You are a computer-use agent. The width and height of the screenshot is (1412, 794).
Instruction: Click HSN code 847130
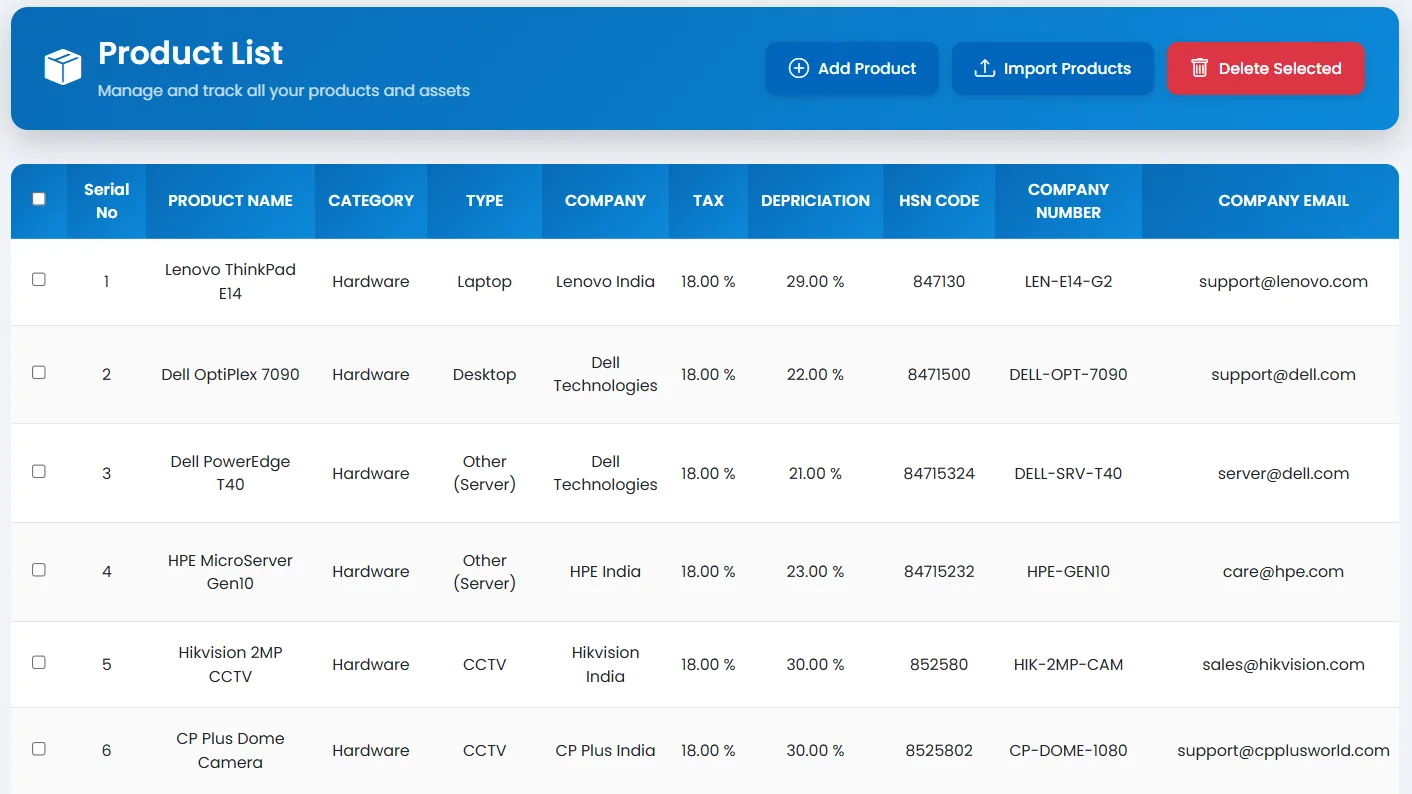[x=939, y=282]
